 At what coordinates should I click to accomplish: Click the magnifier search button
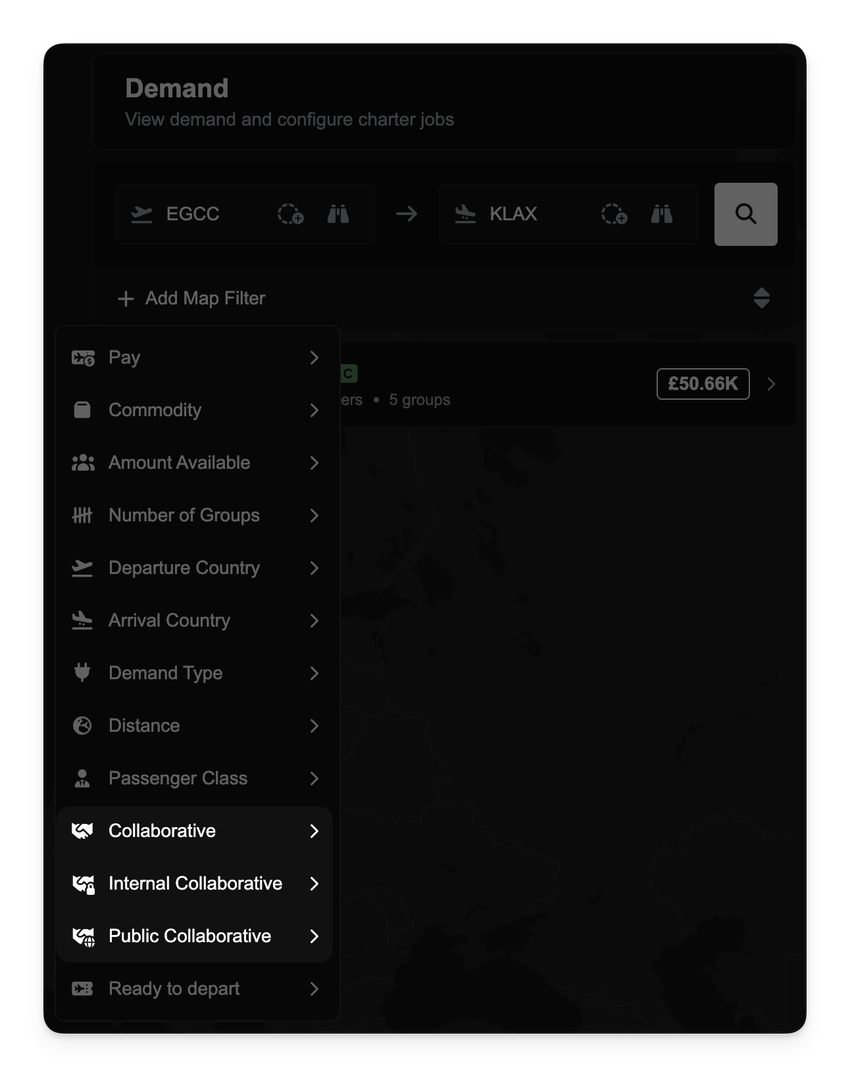point(745,214)
